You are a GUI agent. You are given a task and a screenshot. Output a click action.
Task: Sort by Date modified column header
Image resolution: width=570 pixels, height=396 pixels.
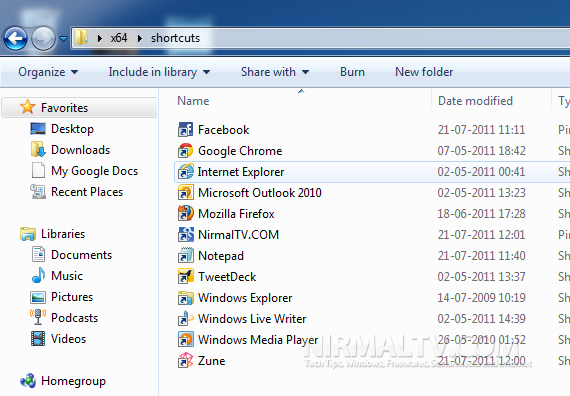tap(475, 101)
